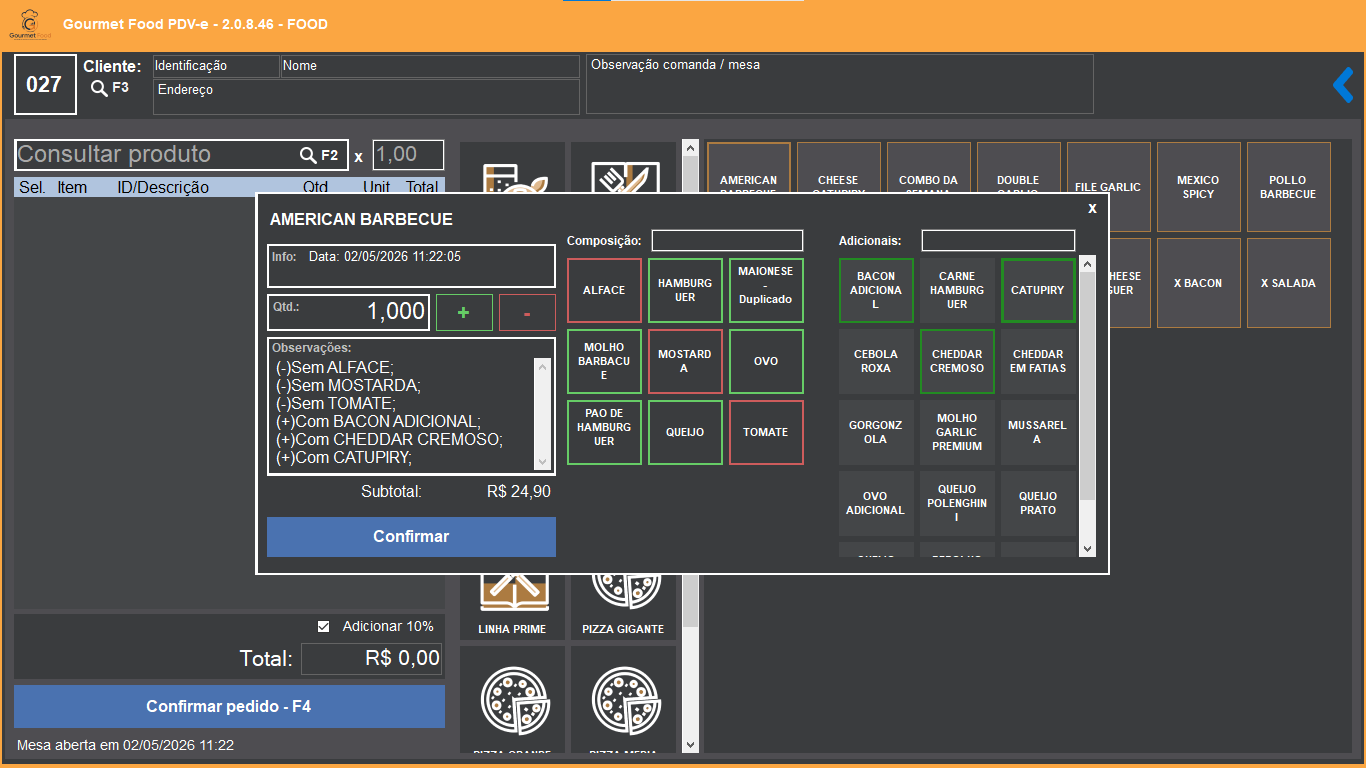Add MUSSARELA add-on
1366x768 pixels.
pyautogui.click(x=1038, y=432)
